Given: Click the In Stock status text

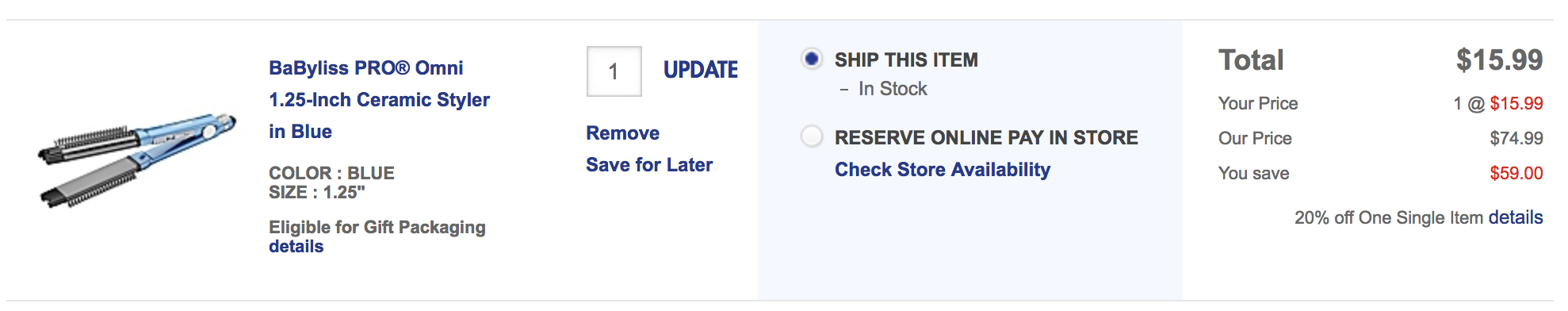Looking at the screenshot, I should click(x=893, y=89).
